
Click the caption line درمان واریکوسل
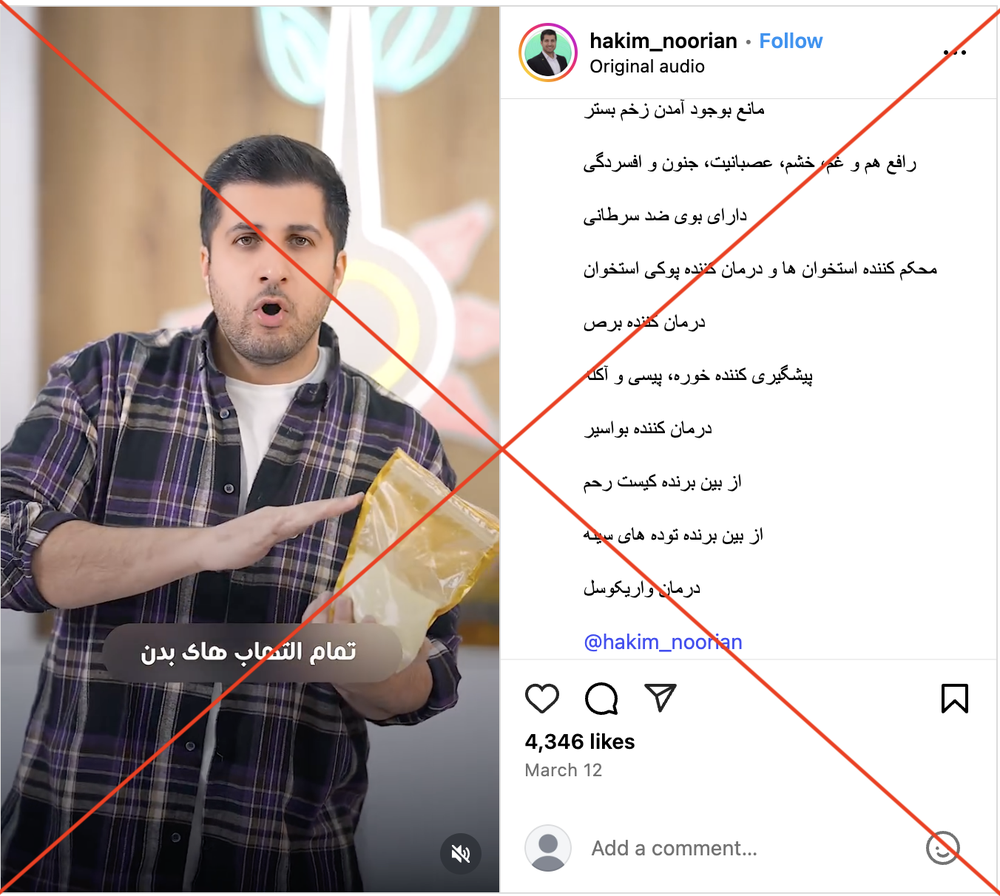point(642,588)
